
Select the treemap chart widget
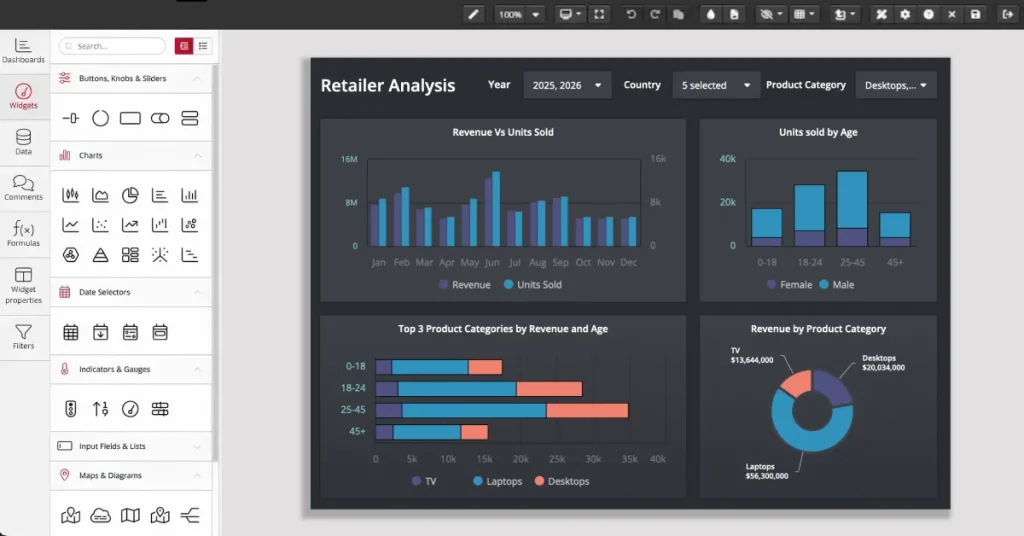coord(130,255)
